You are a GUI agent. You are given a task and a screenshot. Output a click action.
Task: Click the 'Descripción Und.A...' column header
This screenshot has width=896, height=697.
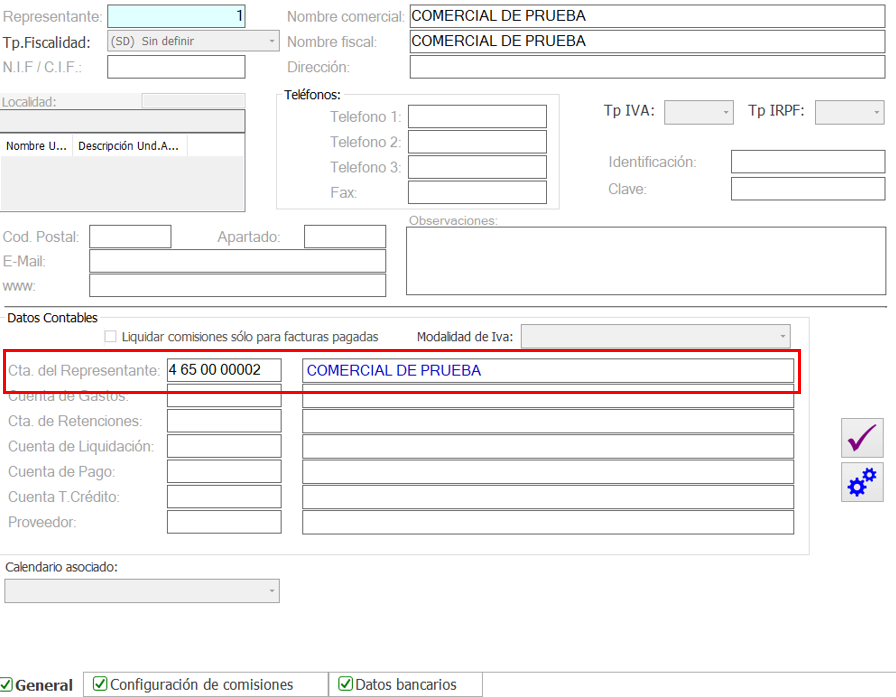[x=129, y=146]
